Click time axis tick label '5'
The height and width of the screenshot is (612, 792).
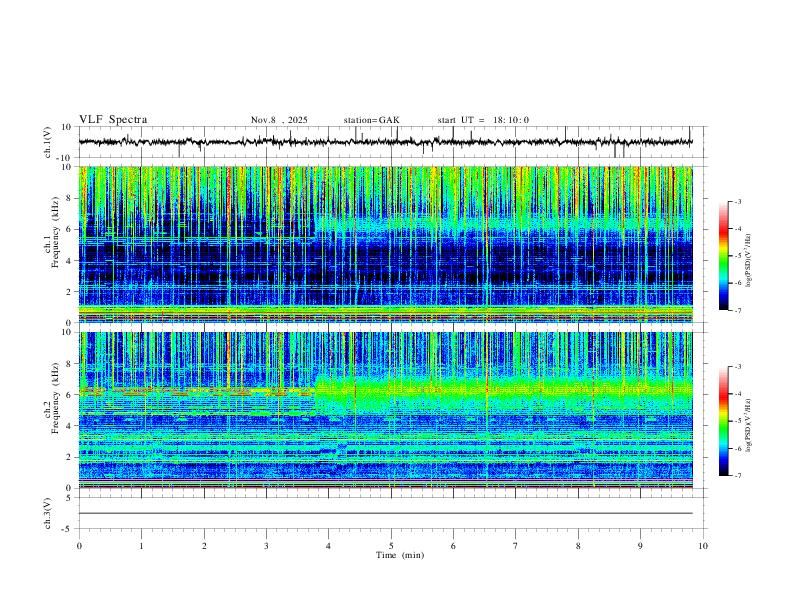[x=391, y=546]
